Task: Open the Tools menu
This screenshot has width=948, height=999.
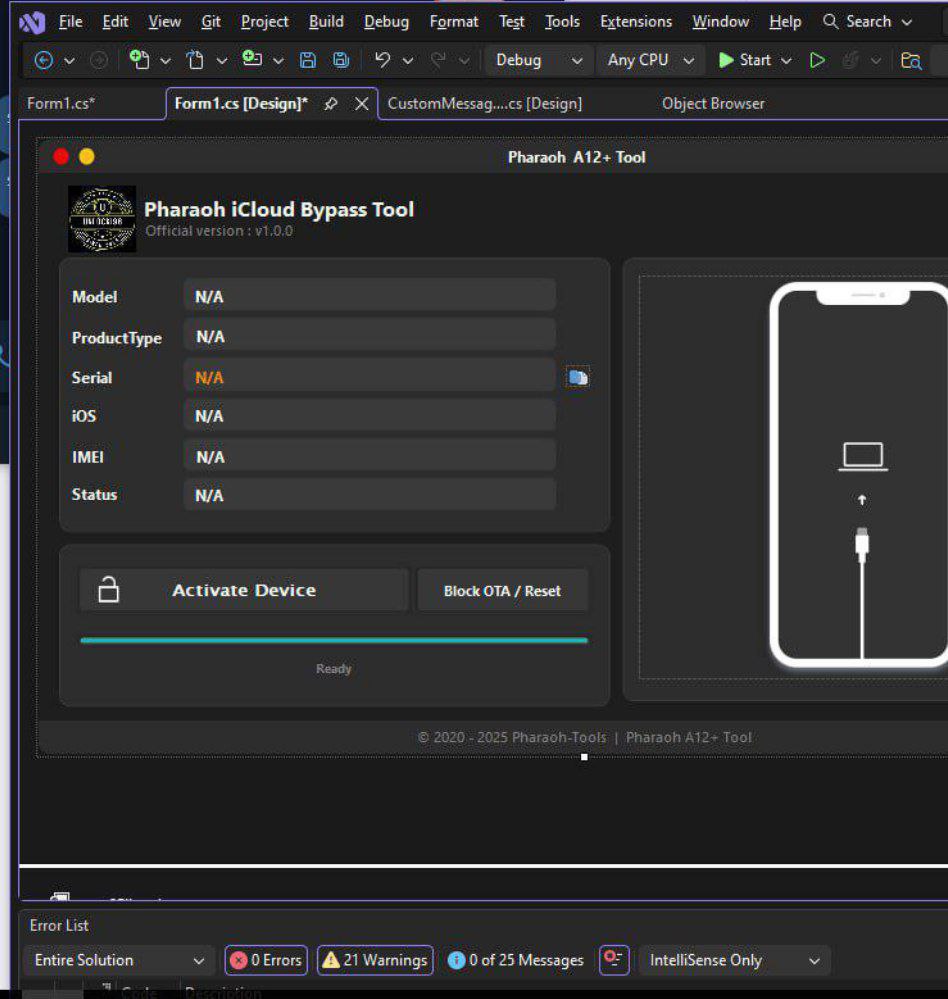Action: pos(562,22)
